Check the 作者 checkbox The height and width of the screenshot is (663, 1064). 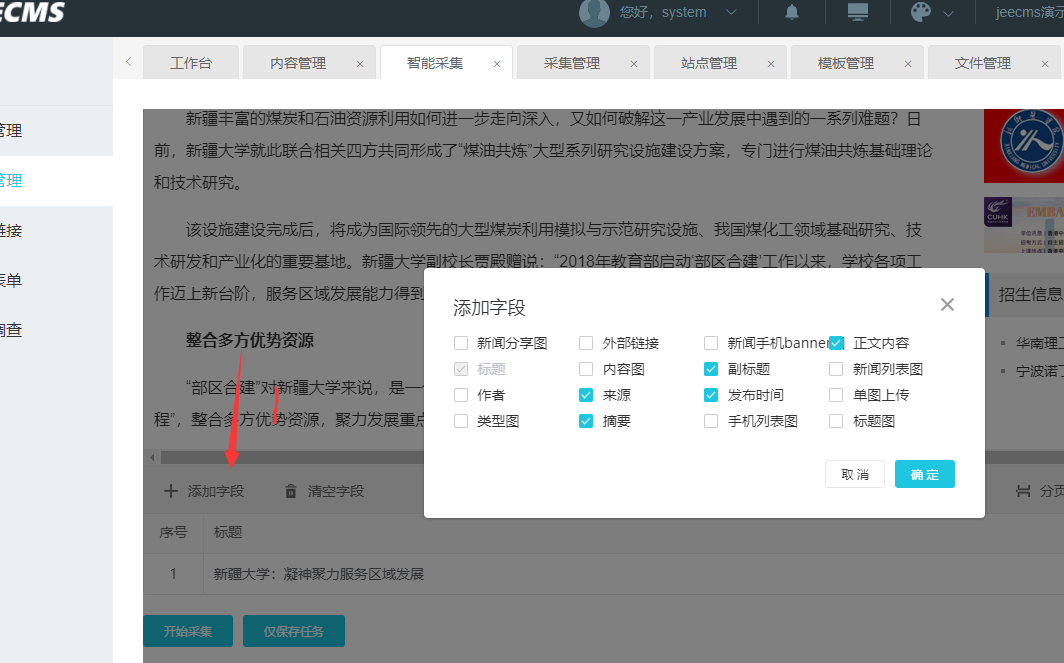coord(461,395)
